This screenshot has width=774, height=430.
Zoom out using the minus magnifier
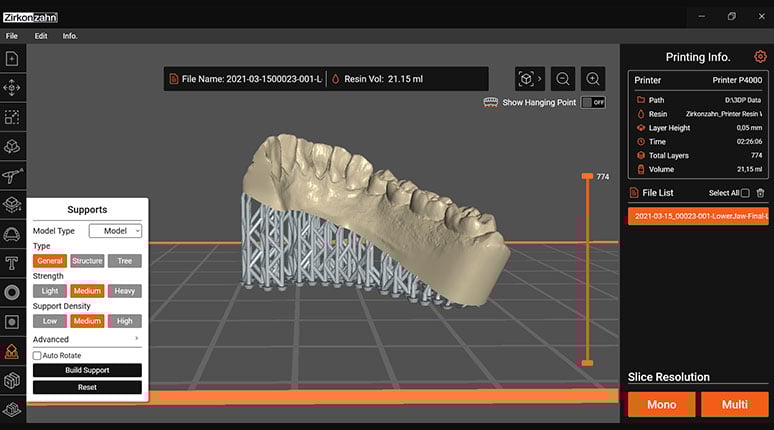[563, 79]
